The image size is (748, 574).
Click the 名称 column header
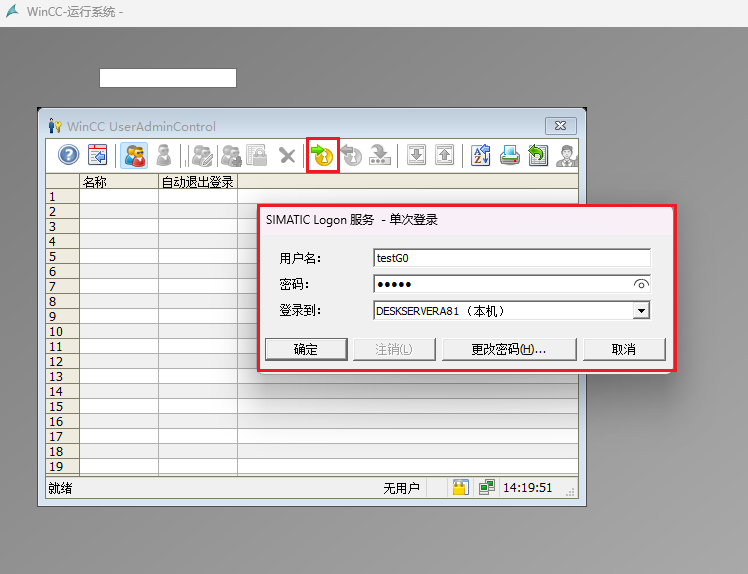pos(118,182)
